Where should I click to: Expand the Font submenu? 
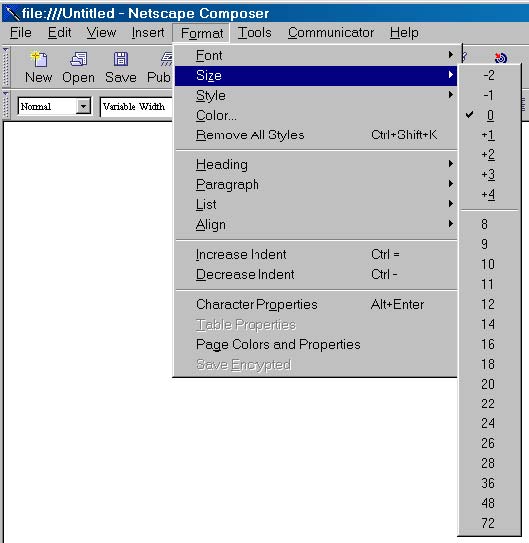(316, 55)
